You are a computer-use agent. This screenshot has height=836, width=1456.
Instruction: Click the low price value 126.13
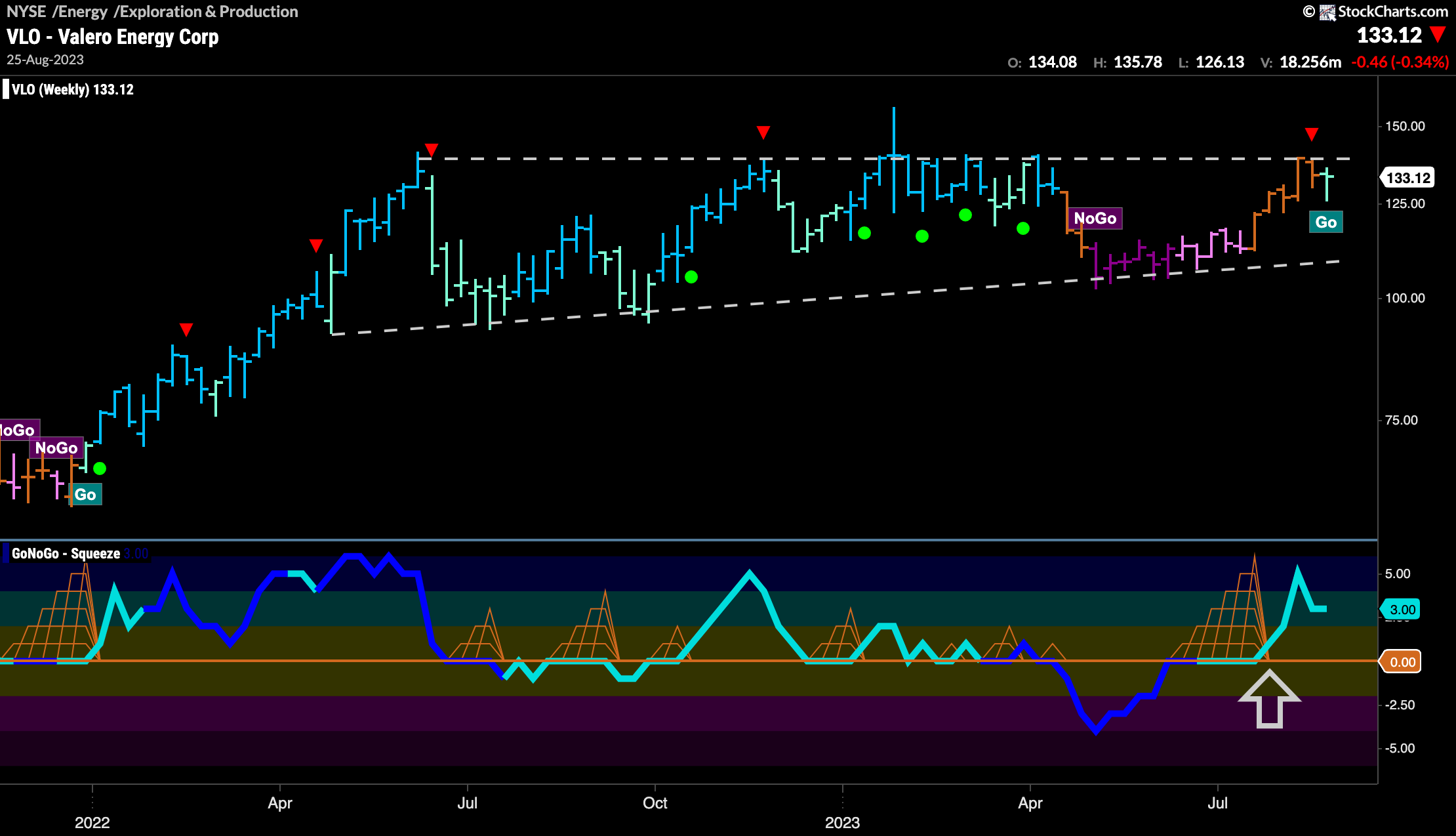pyautogui.click(x=1220, y=62)
